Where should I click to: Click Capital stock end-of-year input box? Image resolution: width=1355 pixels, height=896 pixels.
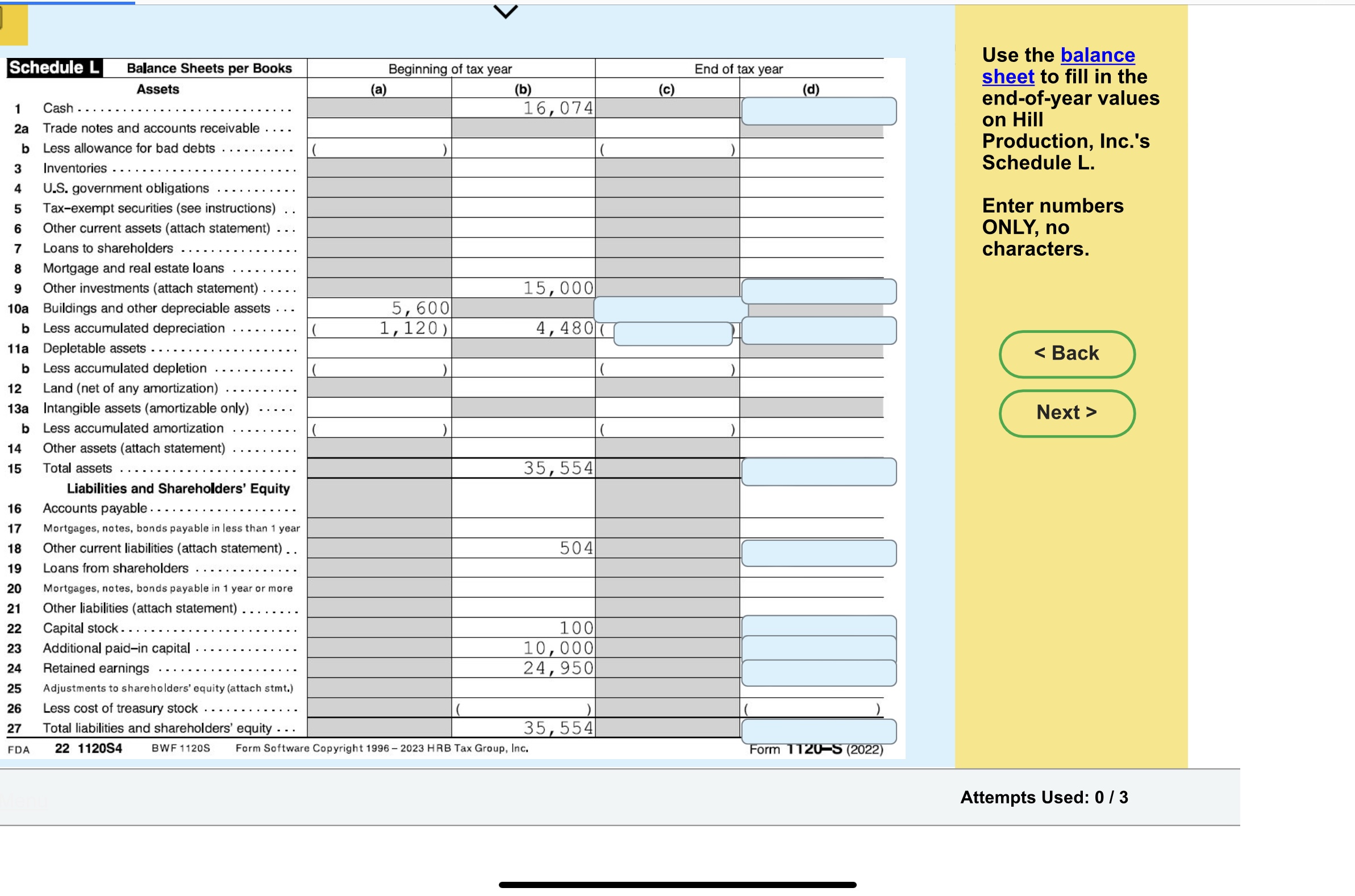coord(819,627)
